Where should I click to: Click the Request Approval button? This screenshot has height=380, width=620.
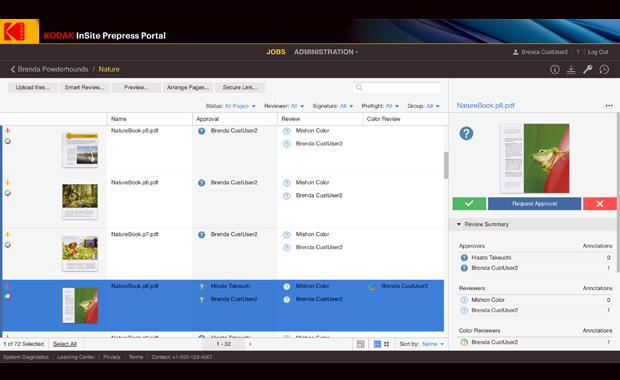[535, 203]
